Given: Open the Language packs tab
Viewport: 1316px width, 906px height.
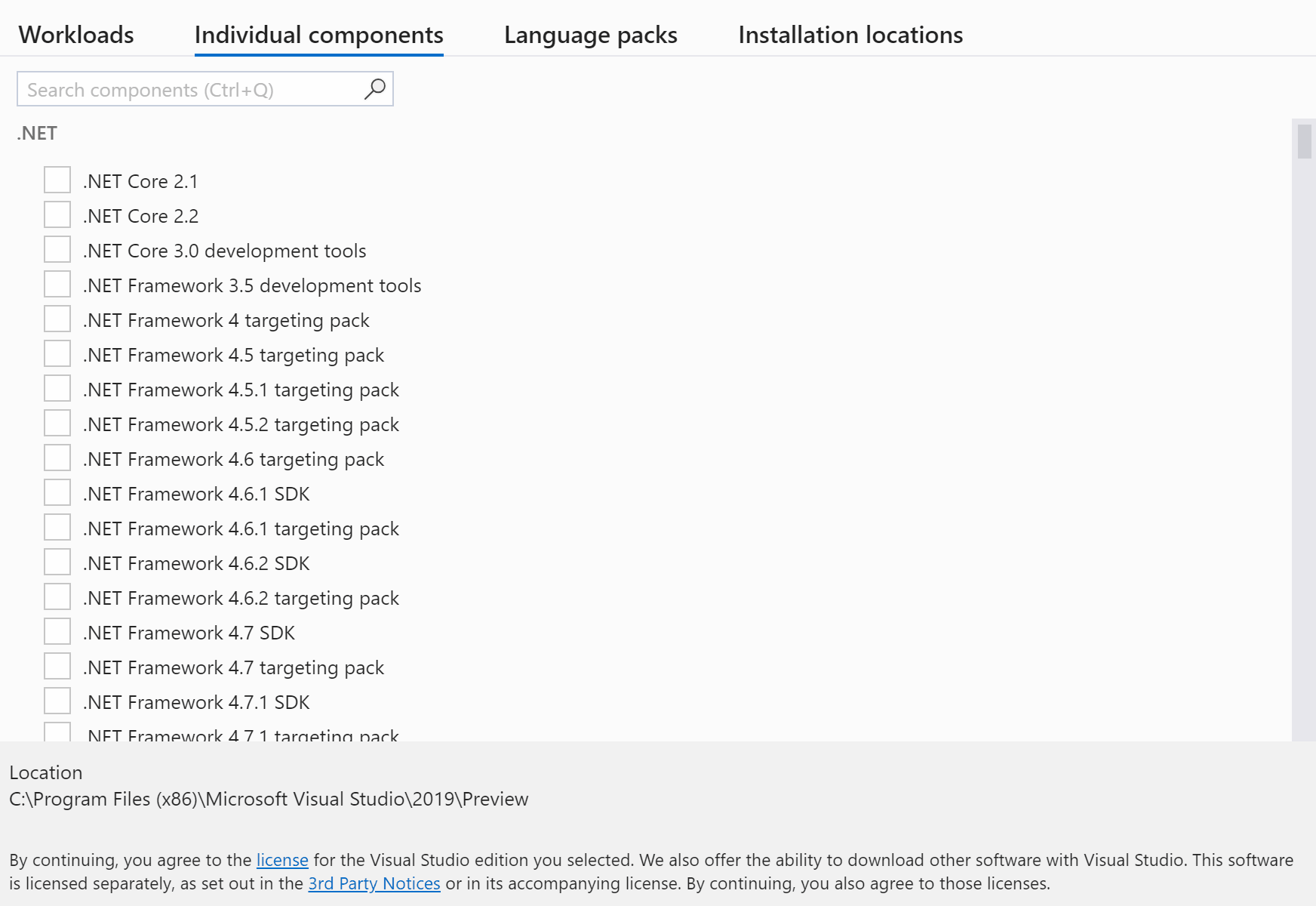Looking at the screenshot, I should click(591, 34).
